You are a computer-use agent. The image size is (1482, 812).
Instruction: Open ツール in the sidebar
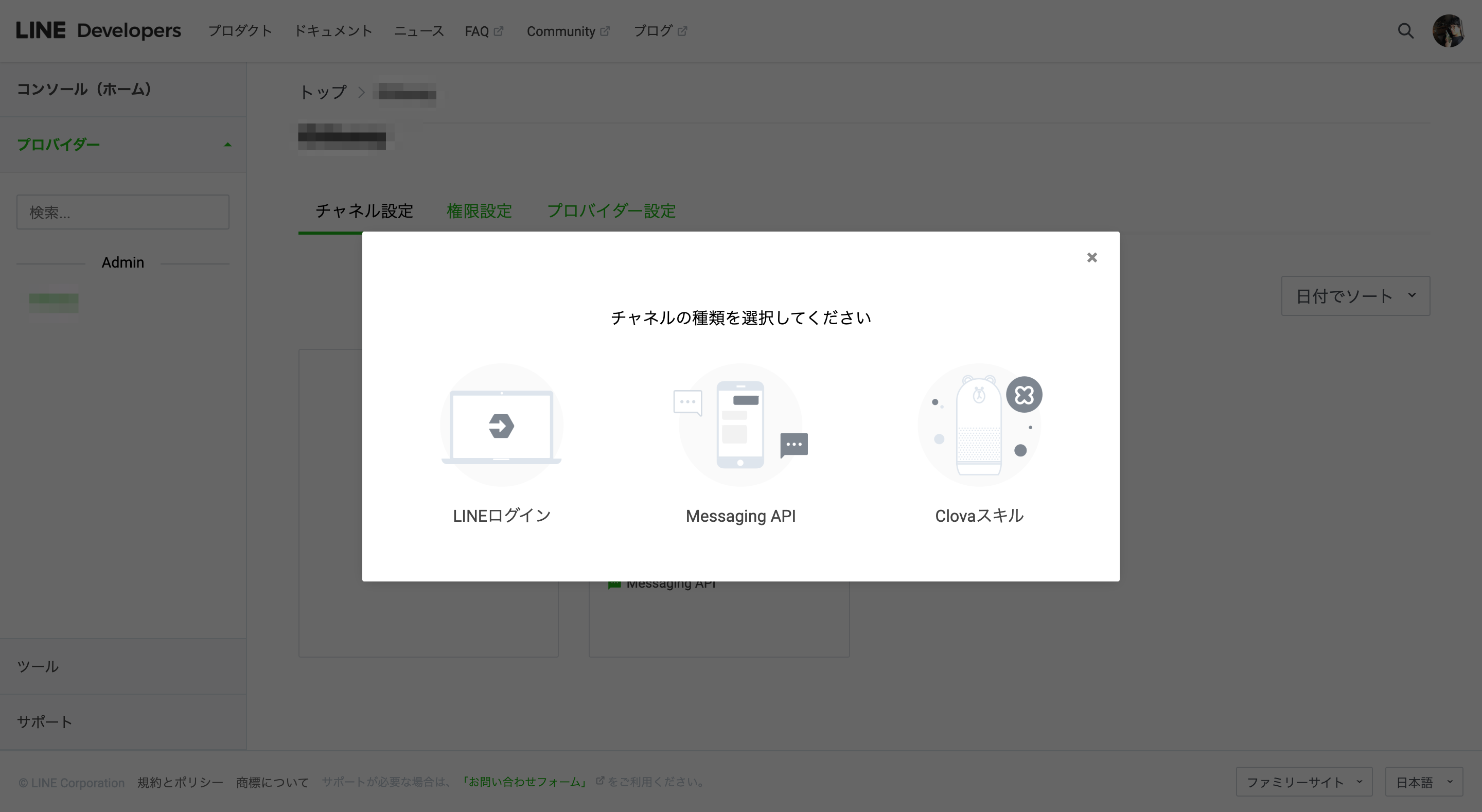click(x=123, y=666)
